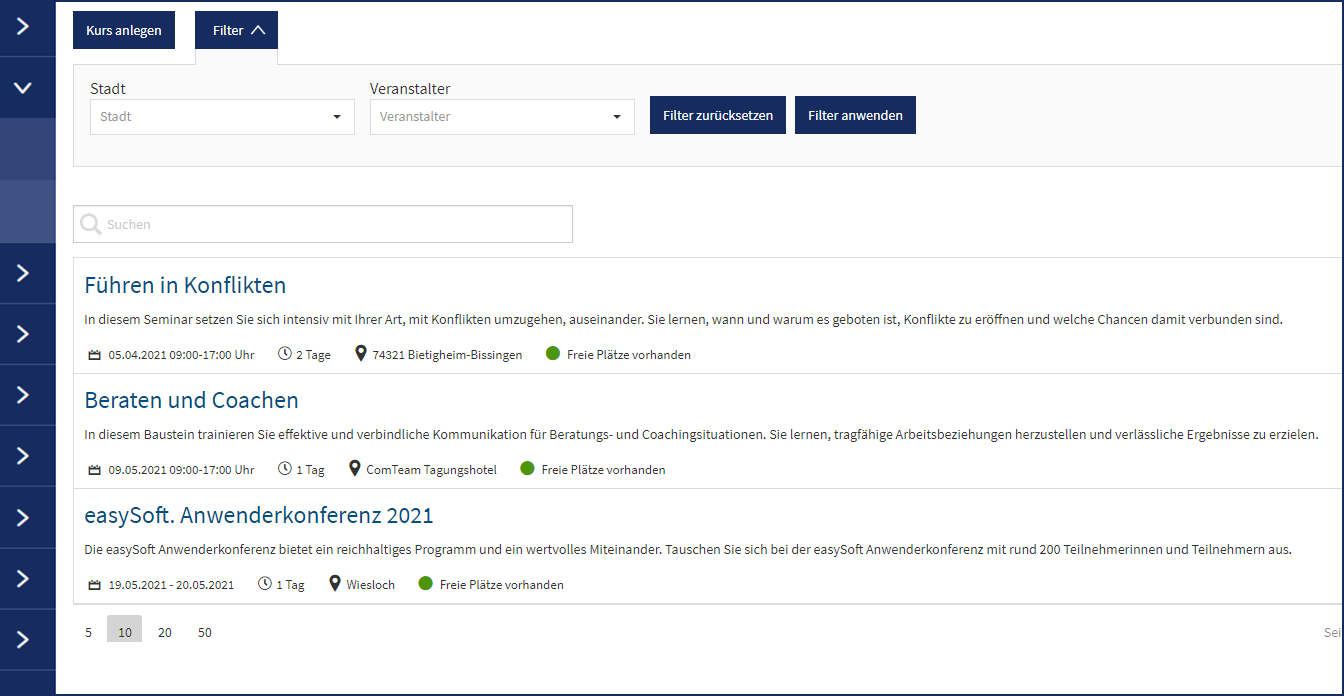Click Wiesloch location text
The height and width of the screenshot is (696, 1344).
coord(370,585)
